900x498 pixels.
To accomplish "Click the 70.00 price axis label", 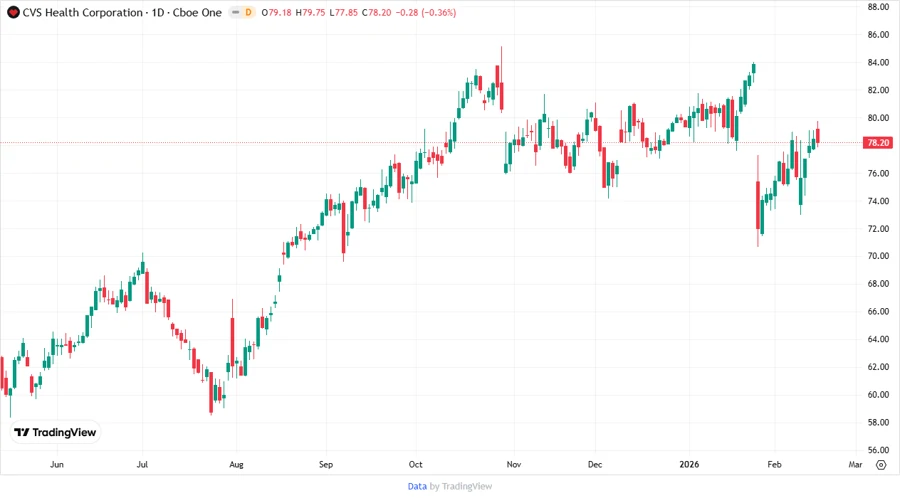I will [x=878, y=256].
